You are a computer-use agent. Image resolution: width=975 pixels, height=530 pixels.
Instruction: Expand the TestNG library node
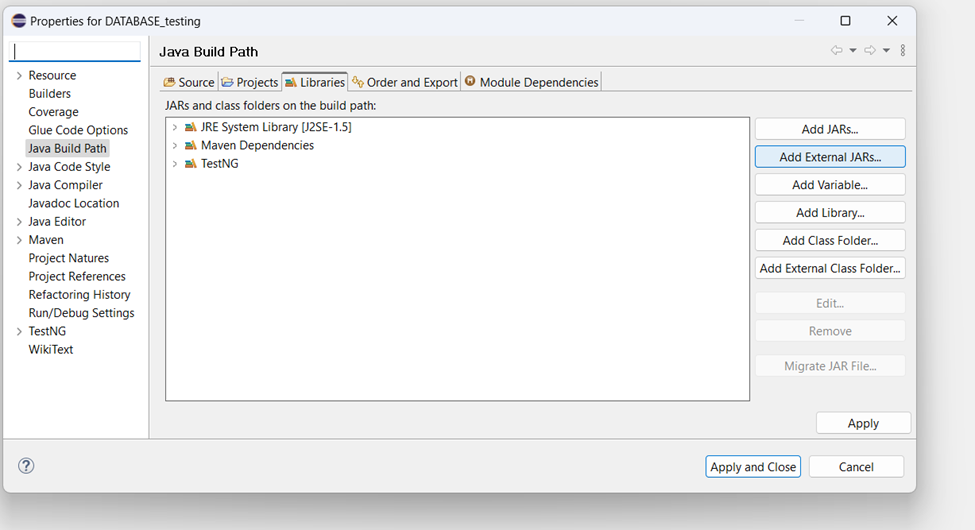[x=175, y=164]
